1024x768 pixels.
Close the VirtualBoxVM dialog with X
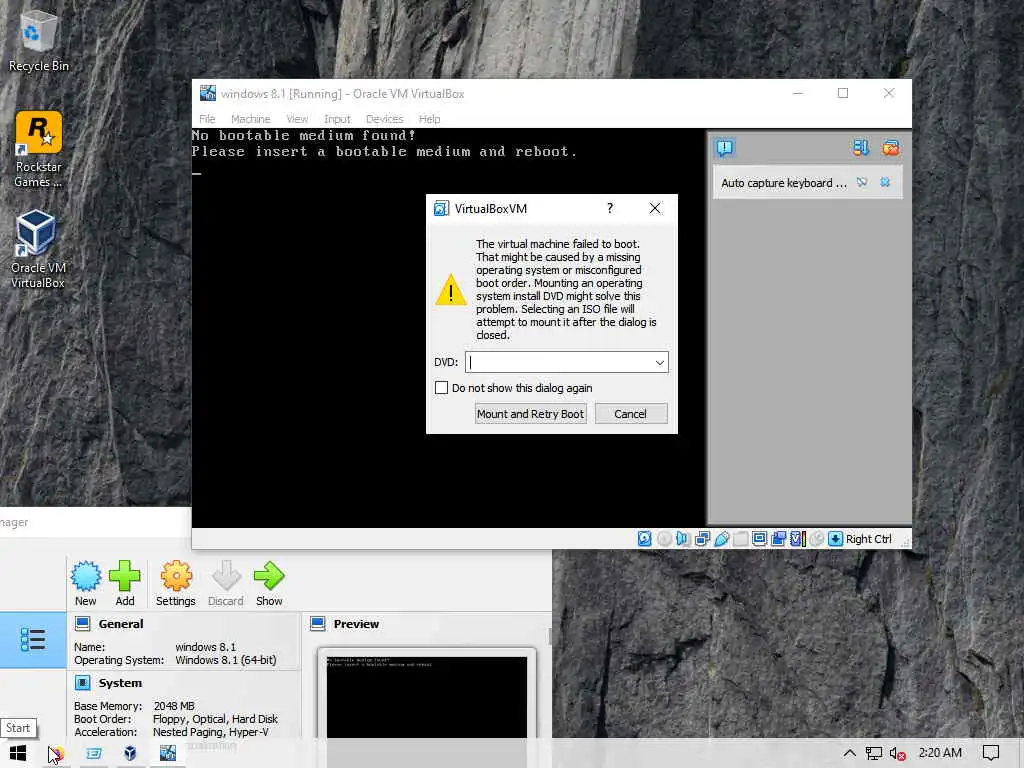655,208
